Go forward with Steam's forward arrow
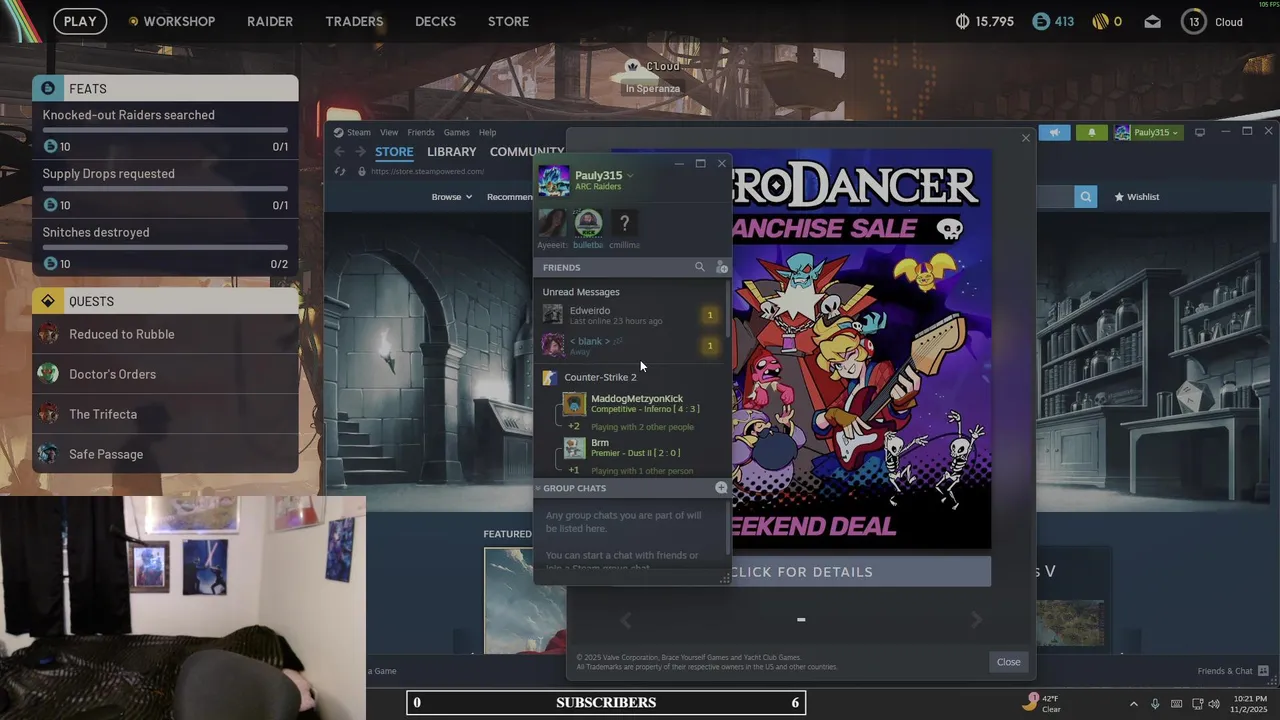 [360, 152]
